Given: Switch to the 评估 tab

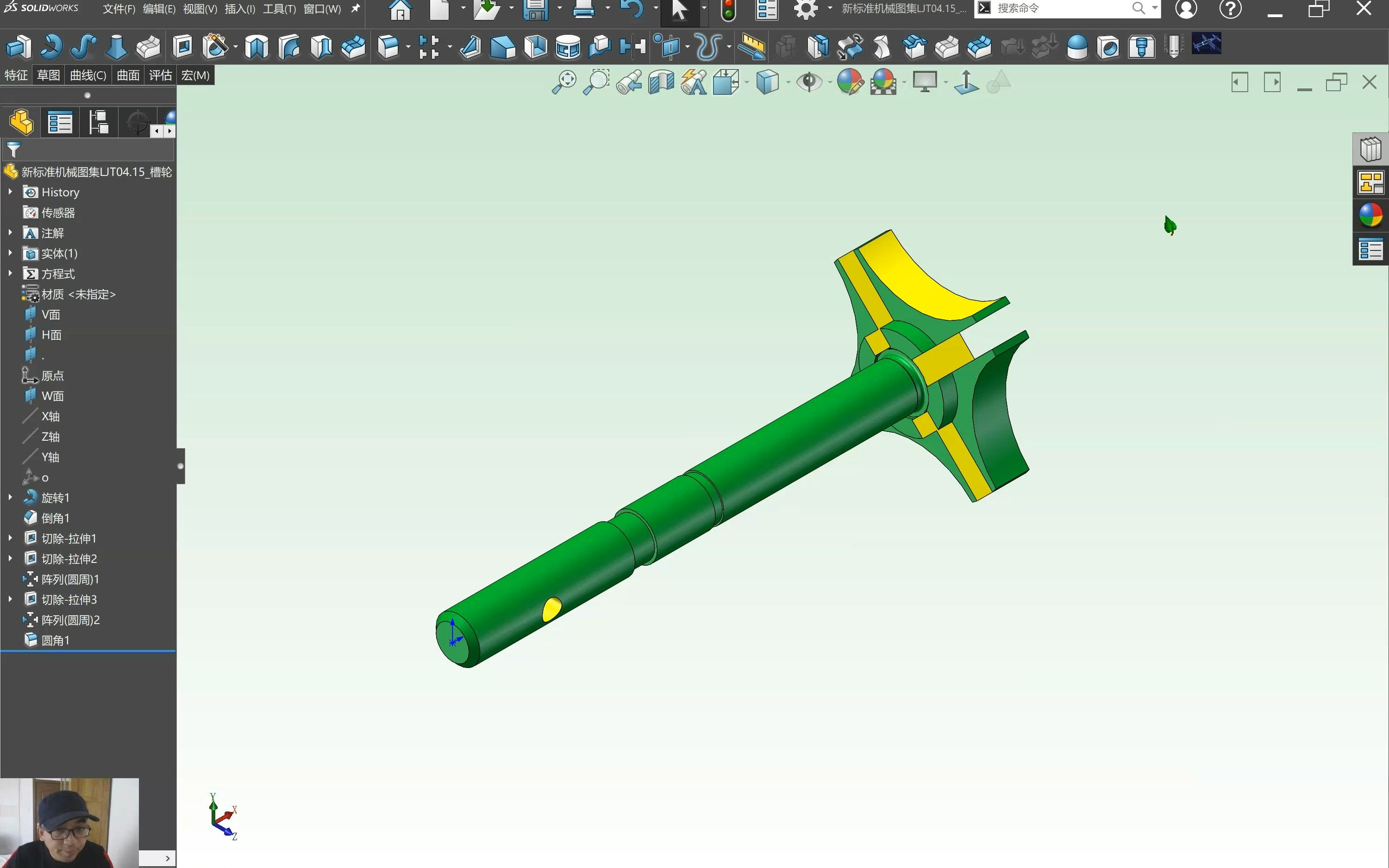Looking at the screenshot, I should tap(160, 75).
